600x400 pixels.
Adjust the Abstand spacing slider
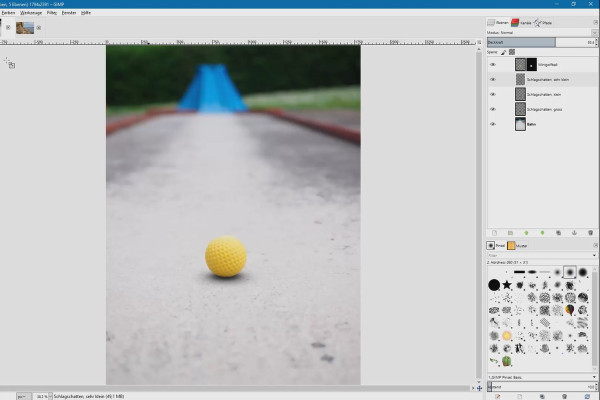540,387
